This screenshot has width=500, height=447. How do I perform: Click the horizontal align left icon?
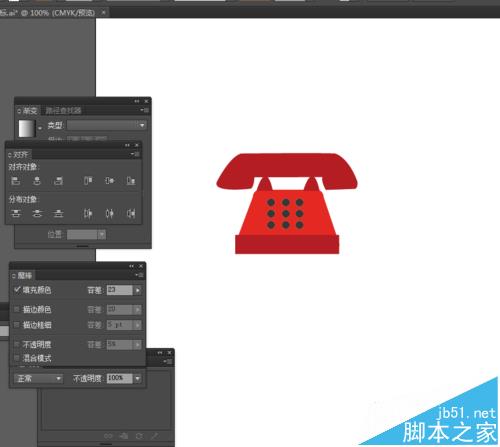point(16,181)
